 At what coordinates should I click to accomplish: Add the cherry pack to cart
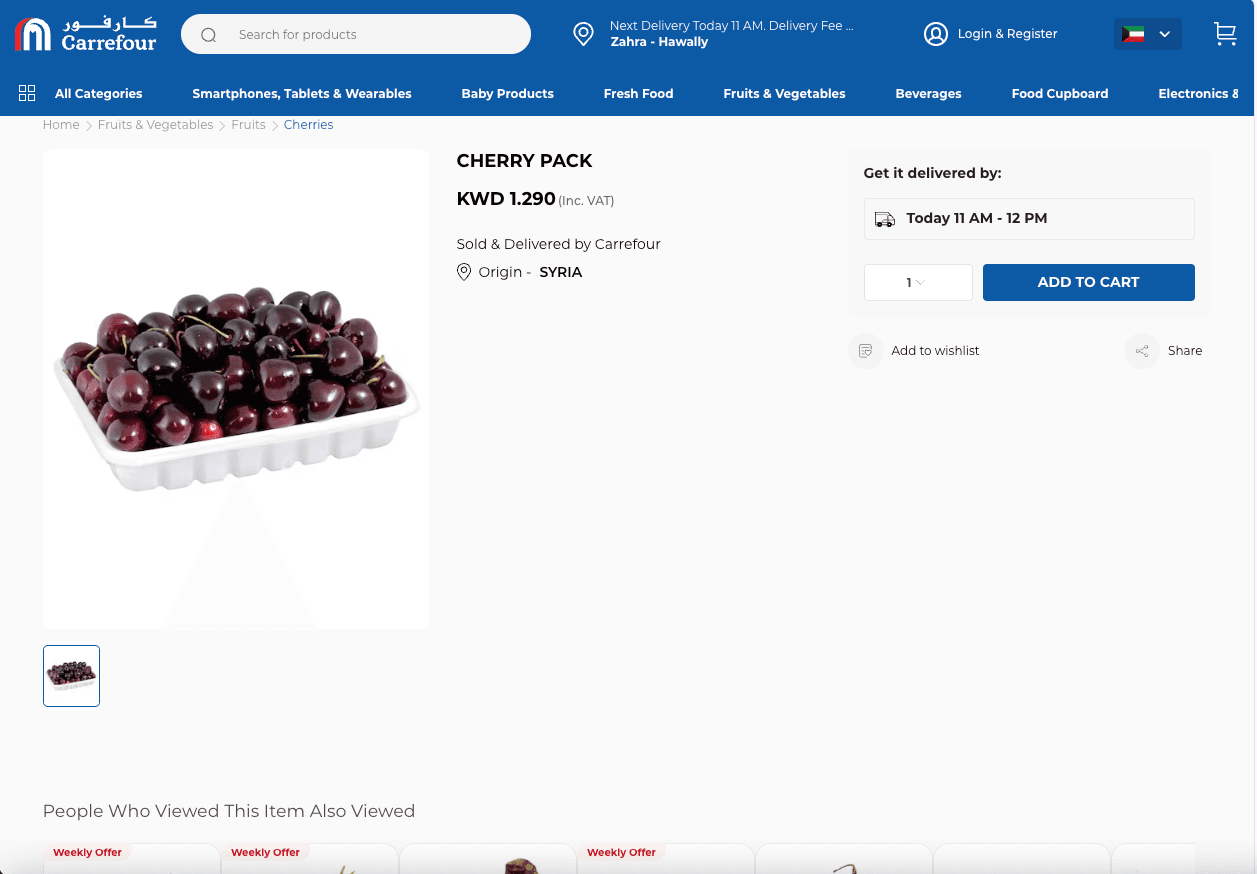1088,282
